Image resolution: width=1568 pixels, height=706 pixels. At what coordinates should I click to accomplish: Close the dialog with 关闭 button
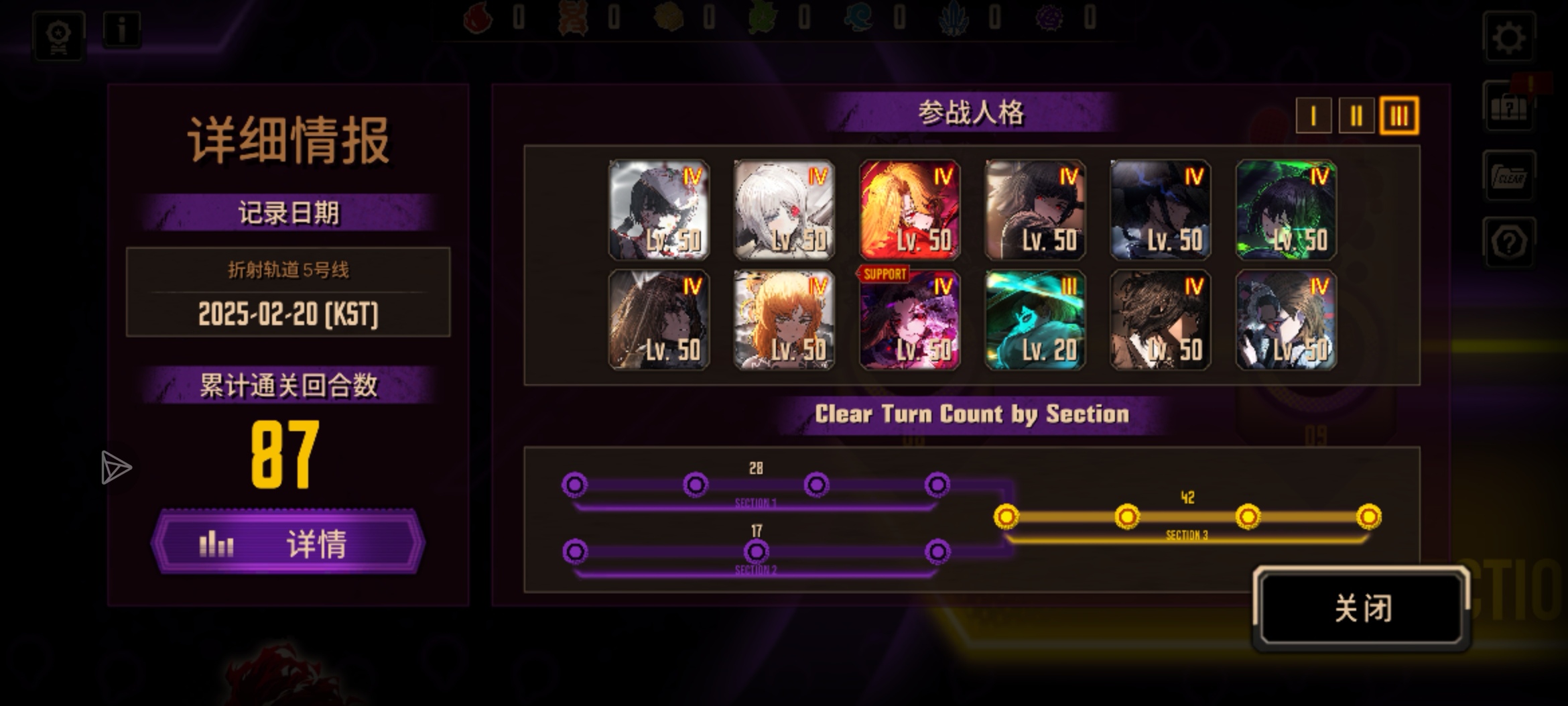(1362, 609)
